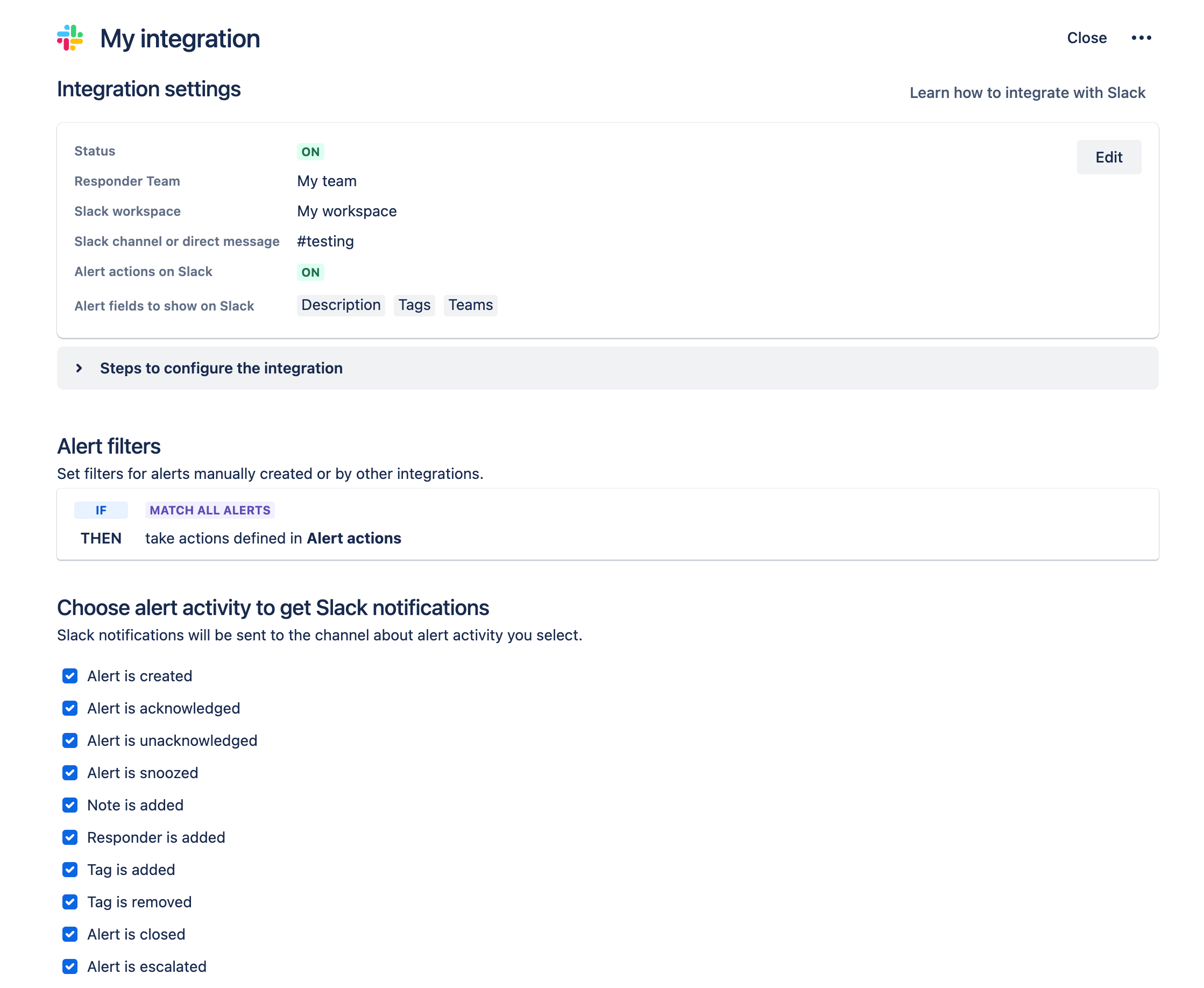Open the MATCH ALL ALERTS filter condition
Image resolution: width=1204 pixels, height=988 pixels.
tap(210, 510)
